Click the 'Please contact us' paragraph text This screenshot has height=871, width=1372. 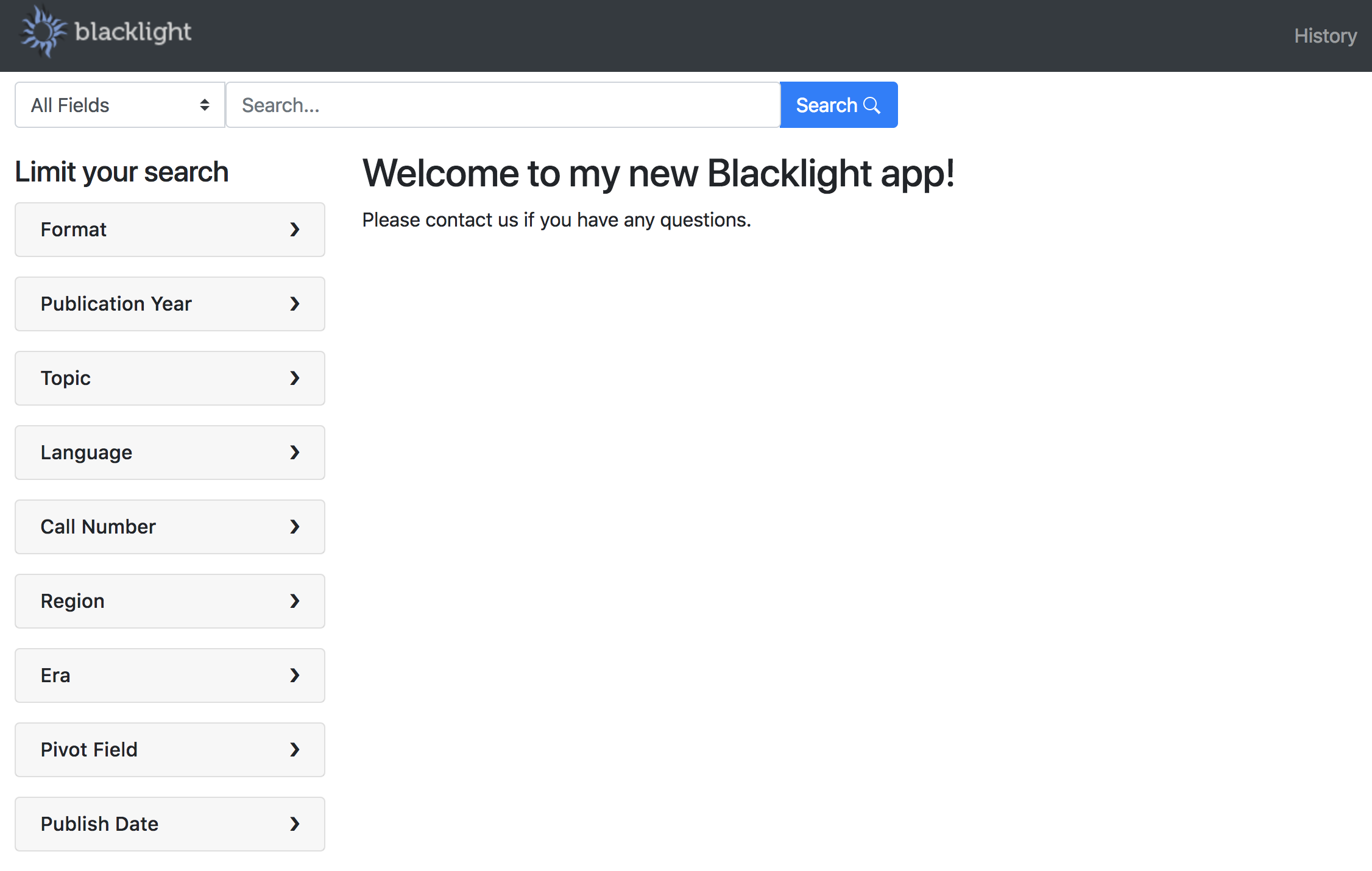point(556,220)
